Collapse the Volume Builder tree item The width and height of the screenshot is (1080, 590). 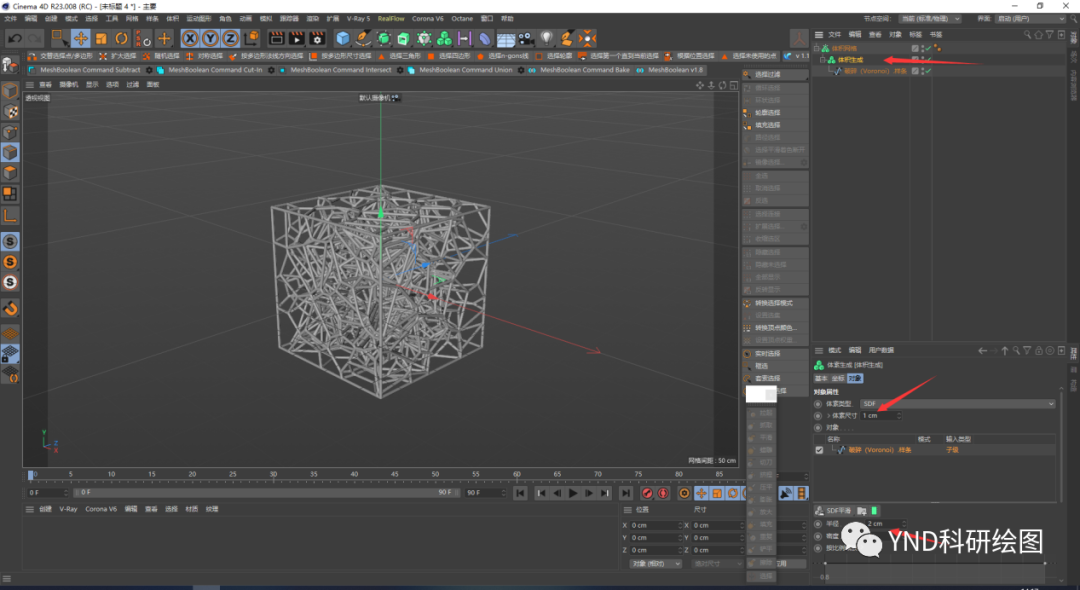(822, 60)
